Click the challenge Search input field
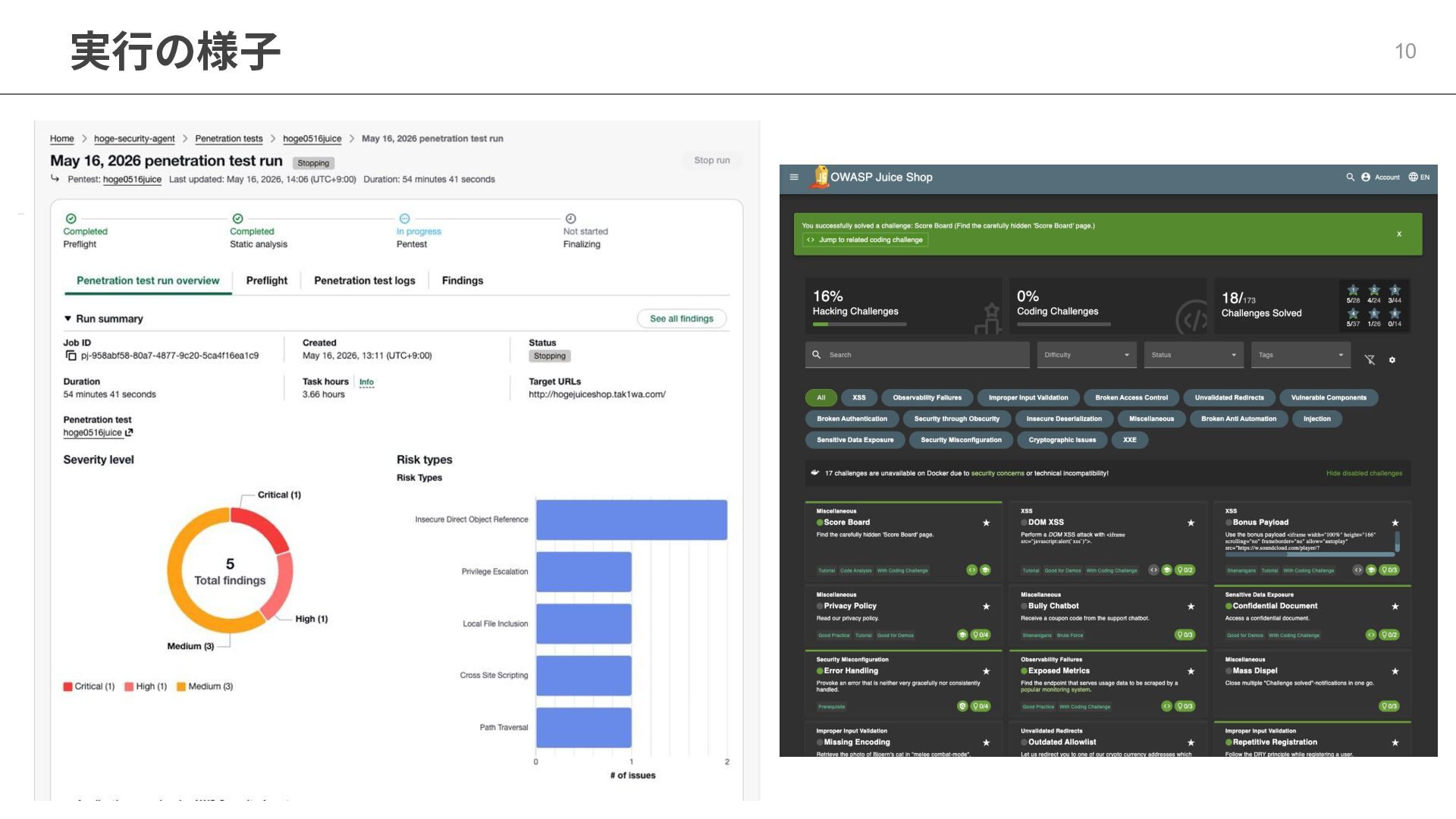Viewport: 1456px width, 819px height. (x=917, y=355)
